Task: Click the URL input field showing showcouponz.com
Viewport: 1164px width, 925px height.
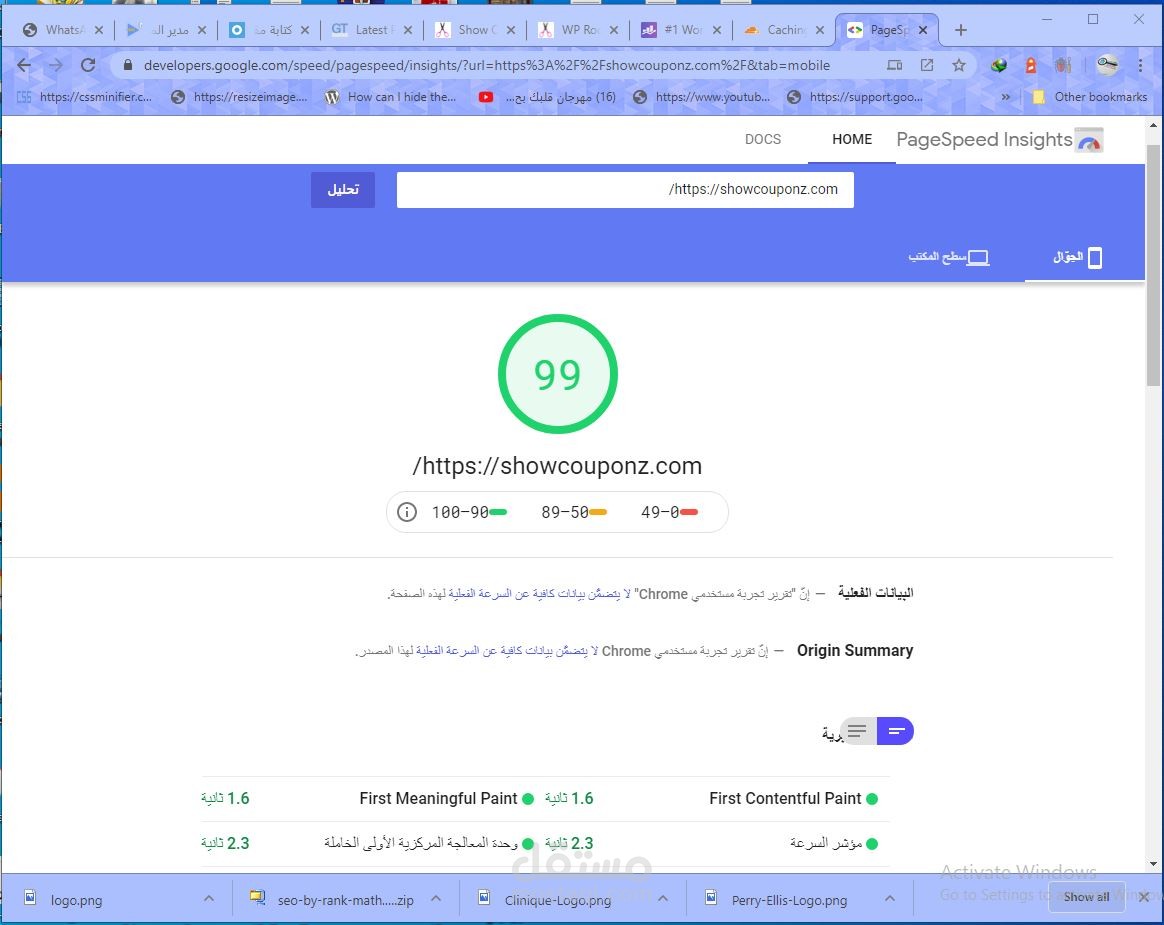Action: coord(625,190)
